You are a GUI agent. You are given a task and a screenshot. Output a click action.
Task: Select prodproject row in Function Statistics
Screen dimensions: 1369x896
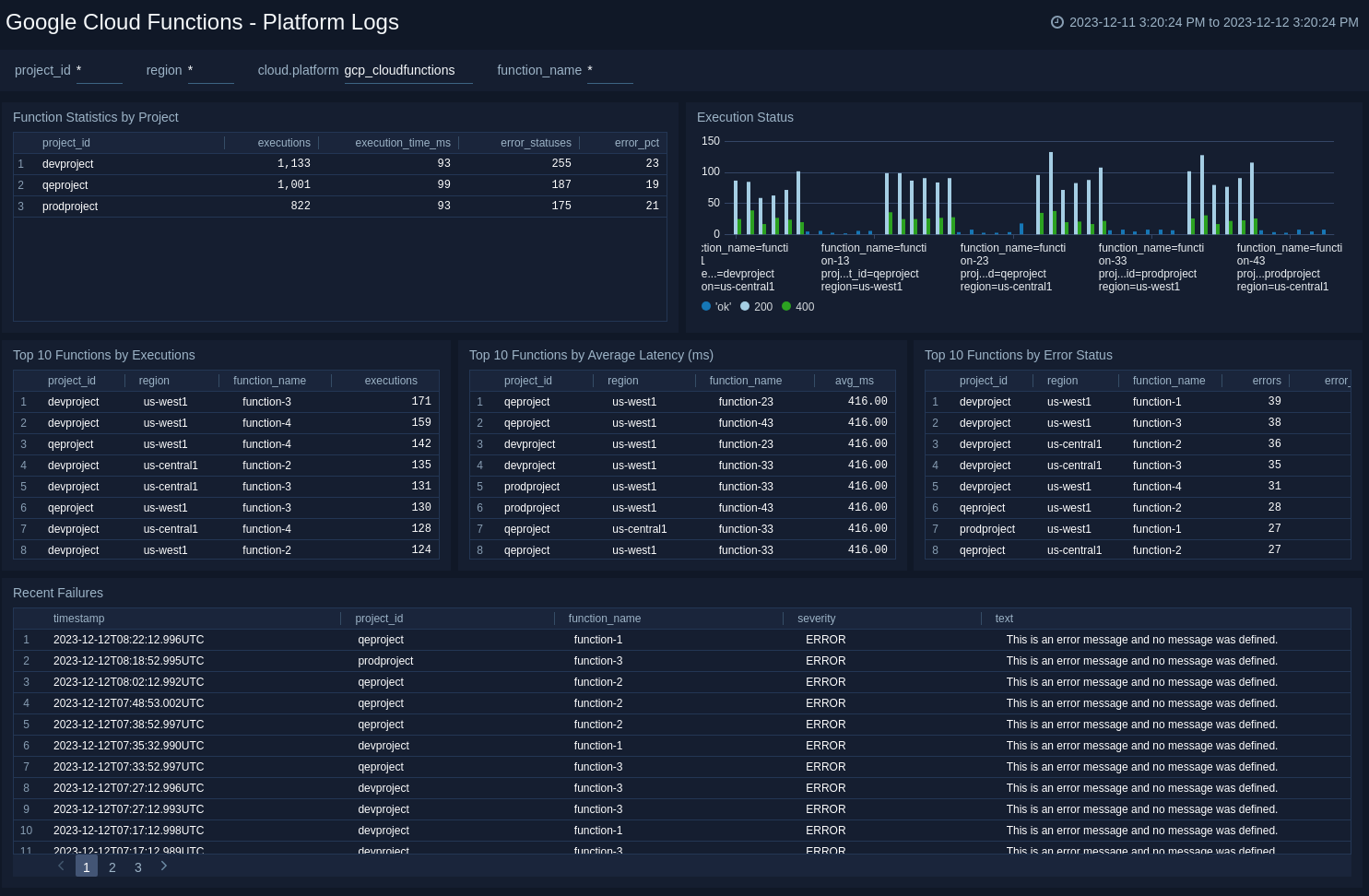[x=340, y=206]
